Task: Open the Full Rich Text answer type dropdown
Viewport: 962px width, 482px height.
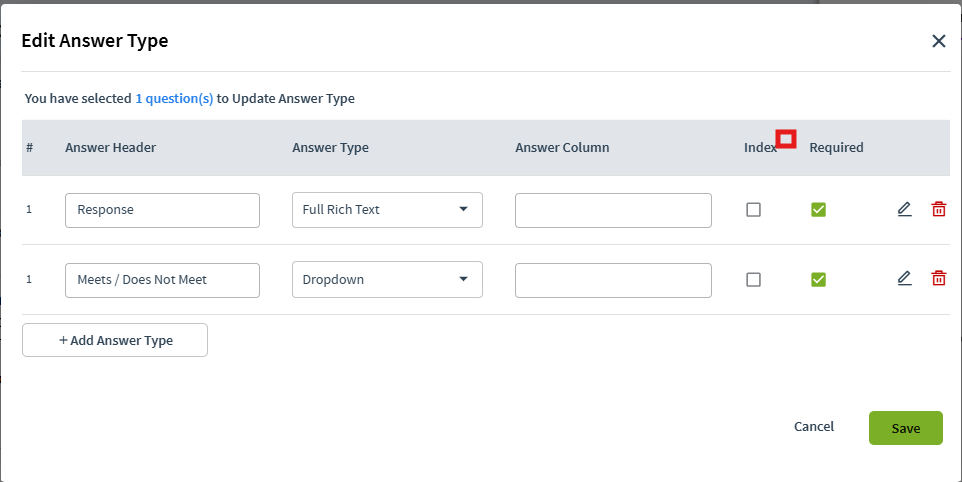Action: click(x=387, y=210)
